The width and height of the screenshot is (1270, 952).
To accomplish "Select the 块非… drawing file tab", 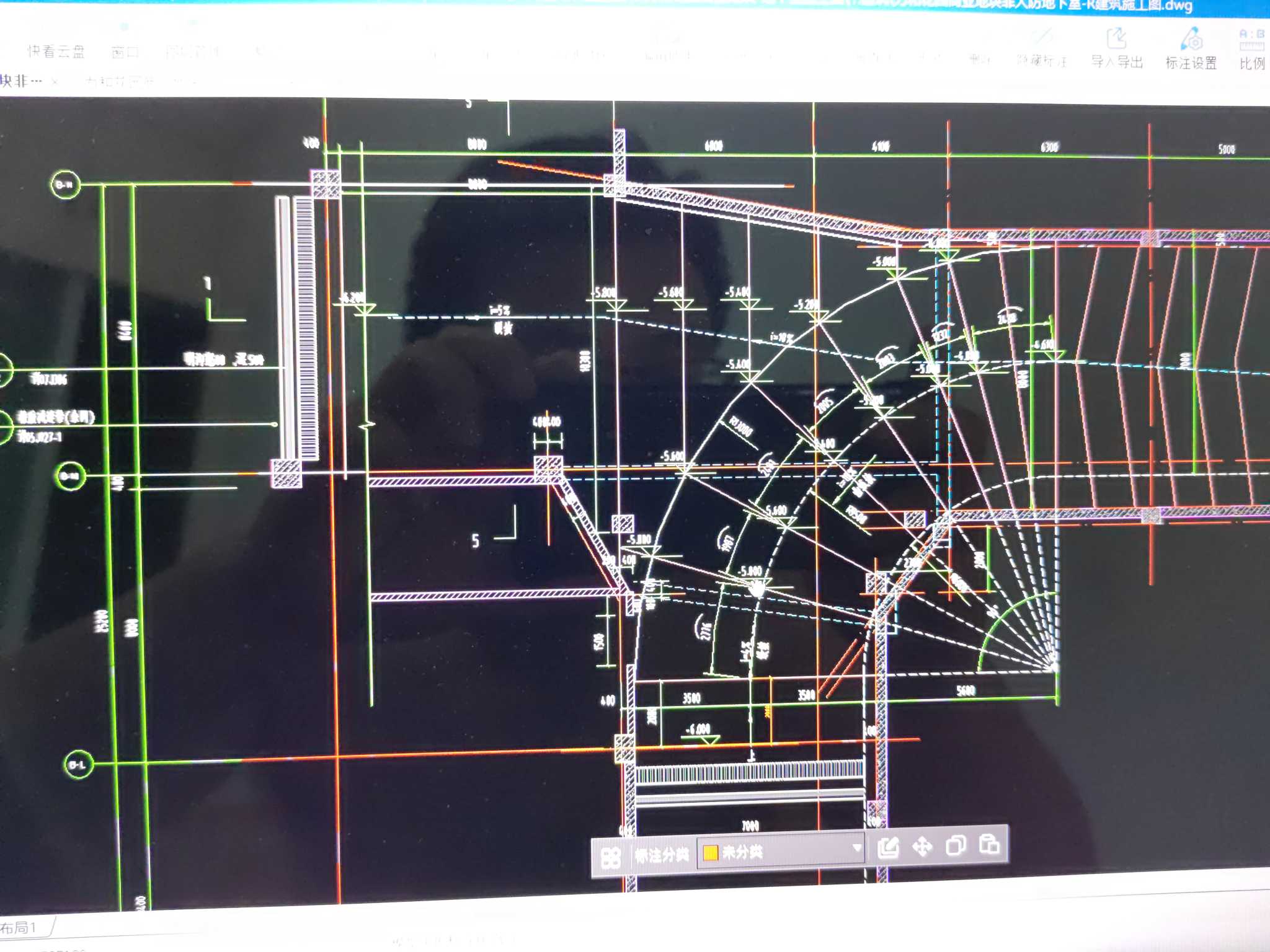I will 21,81.
